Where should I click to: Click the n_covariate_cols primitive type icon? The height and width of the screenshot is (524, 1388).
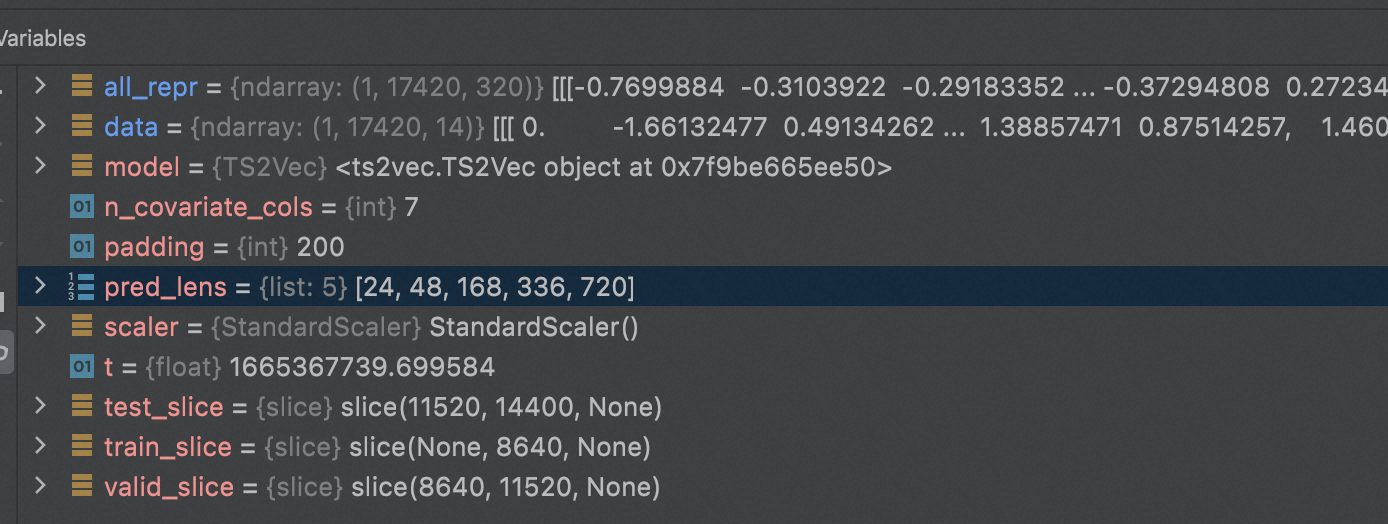[82, 207]
